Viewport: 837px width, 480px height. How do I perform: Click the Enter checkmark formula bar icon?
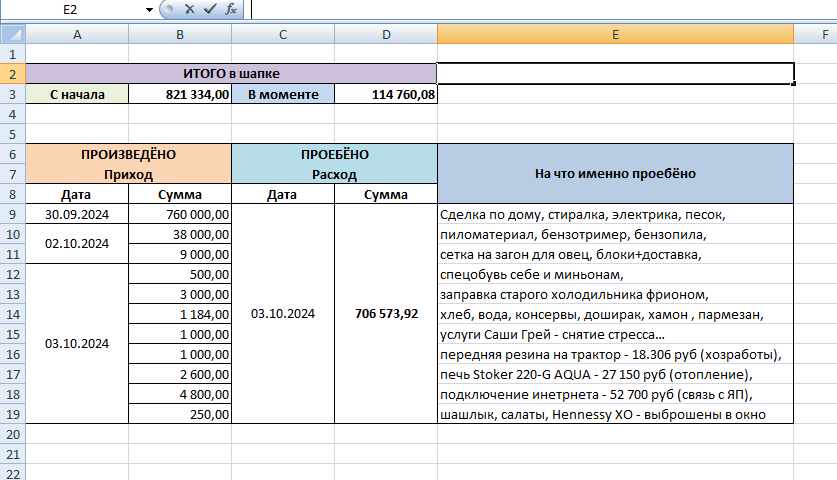(x=210, y=9)
